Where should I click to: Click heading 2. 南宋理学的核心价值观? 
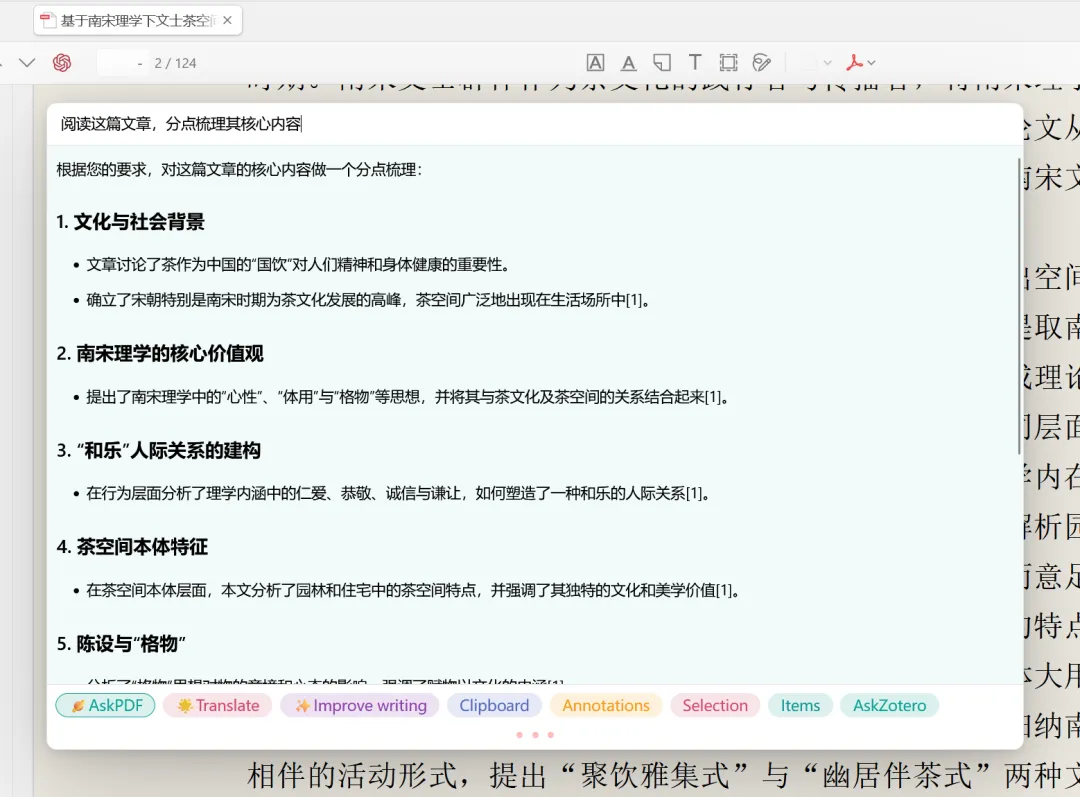(160, 353)
